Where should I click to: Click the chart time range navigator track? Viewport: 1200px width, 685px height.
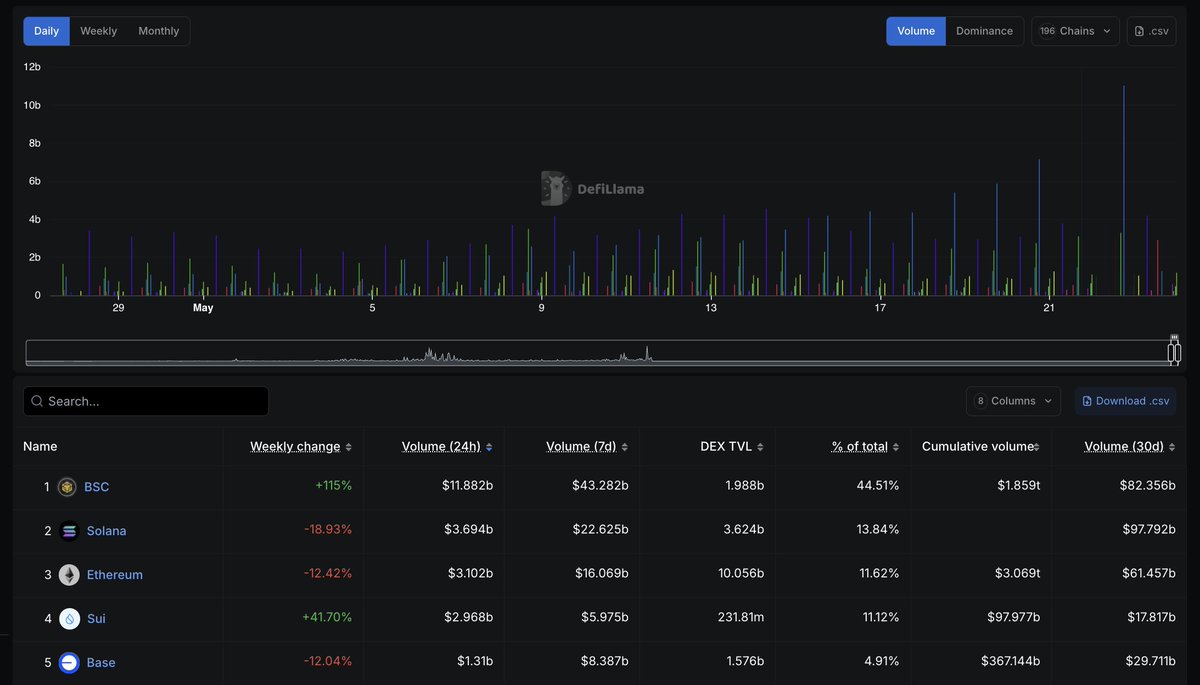598,352
